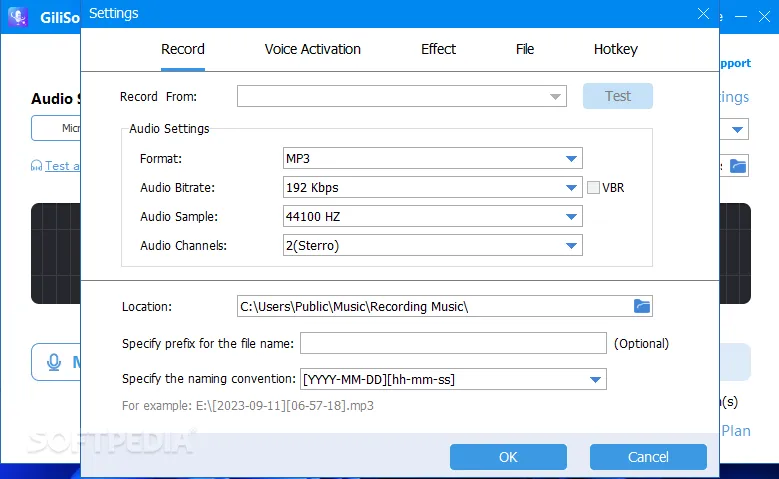Open the Effect tab
This screenshot has height=479, width=779.
tap(438, 49)
